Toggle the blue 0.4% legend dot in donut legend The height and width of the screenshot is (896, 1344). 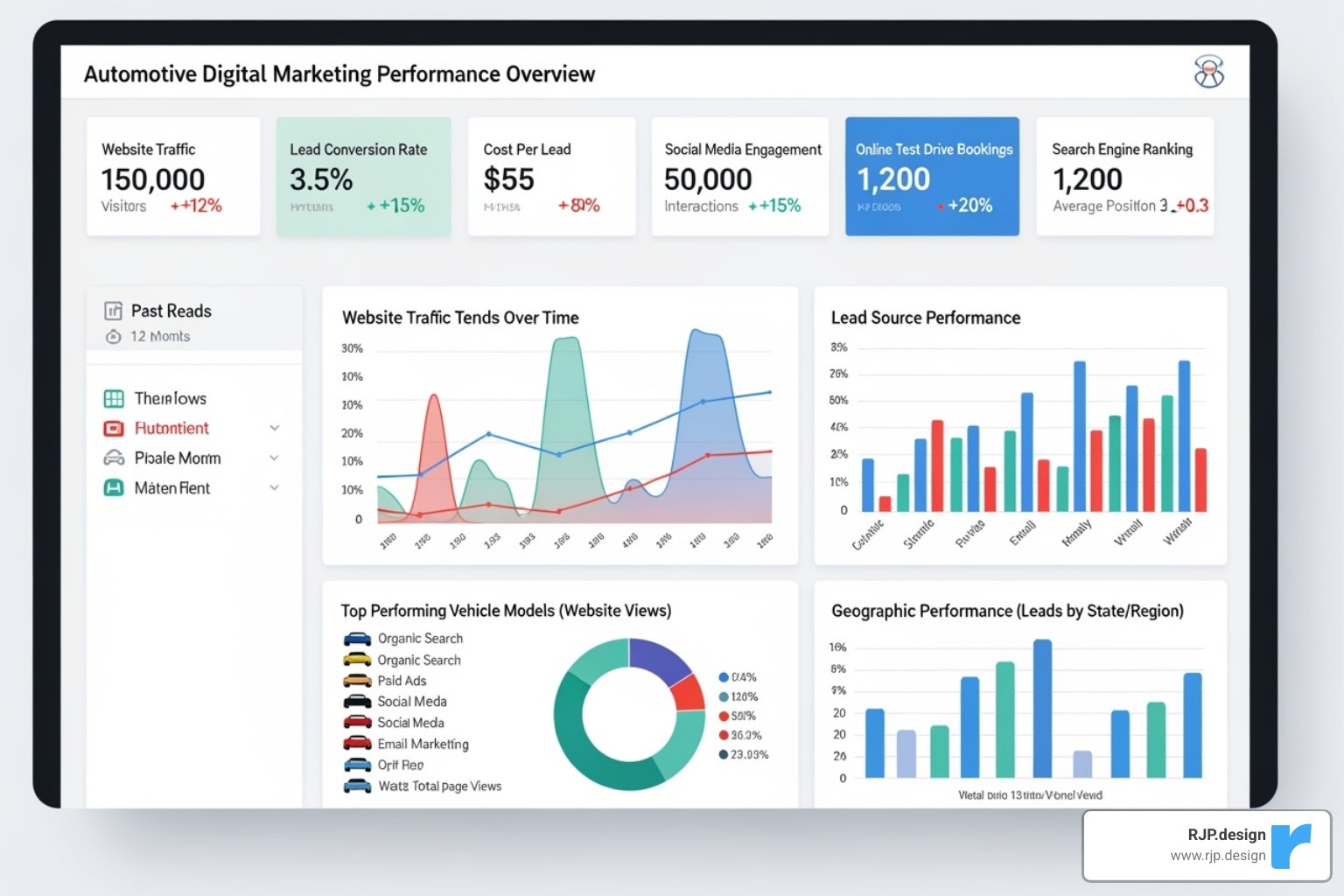click(723, 676)
